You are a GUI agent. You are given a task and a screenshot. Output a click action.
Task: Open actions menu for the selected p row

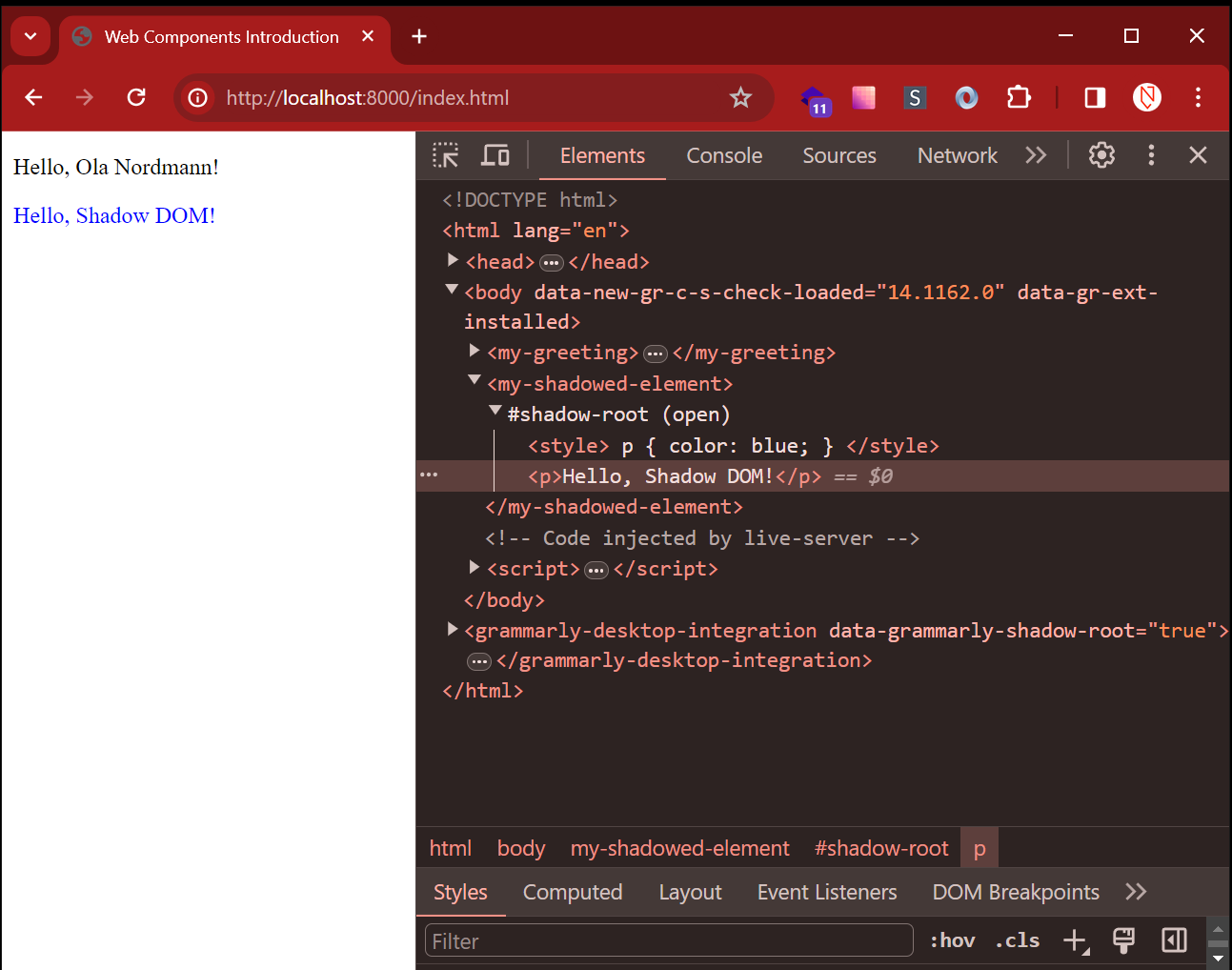[x=429, y=475]
